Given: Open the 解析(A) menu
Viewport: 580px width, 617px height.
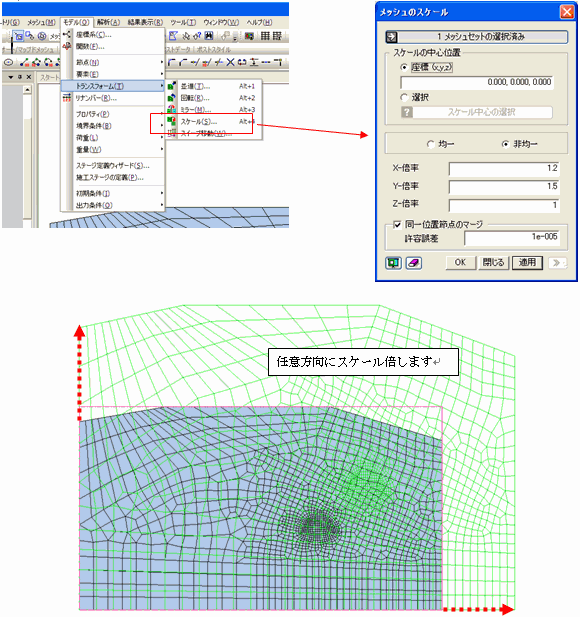Looking at the screenshot, I should click(x=108, y=22).
